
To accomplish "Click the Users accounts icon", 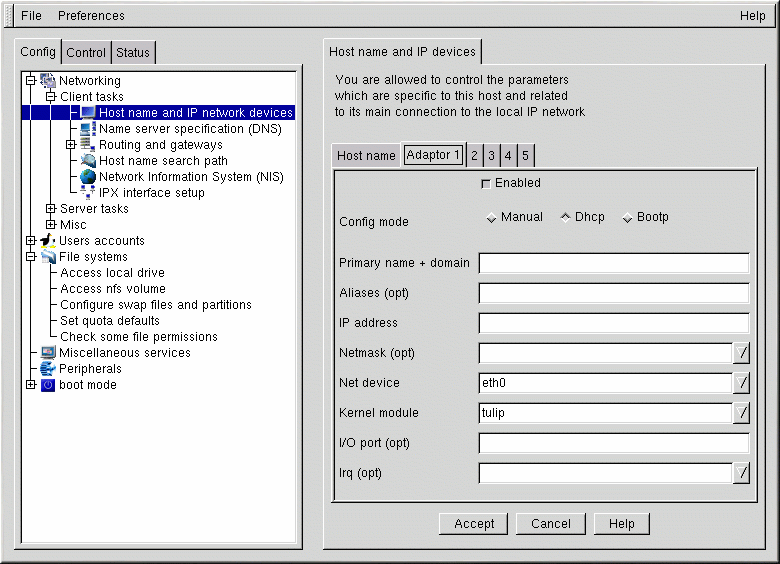I will [48, 241].
